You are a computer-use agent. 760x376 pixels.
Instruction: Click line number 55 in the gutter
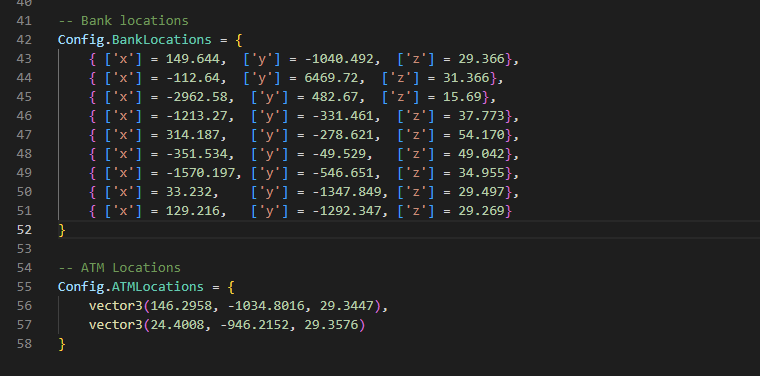click(24, 287)
